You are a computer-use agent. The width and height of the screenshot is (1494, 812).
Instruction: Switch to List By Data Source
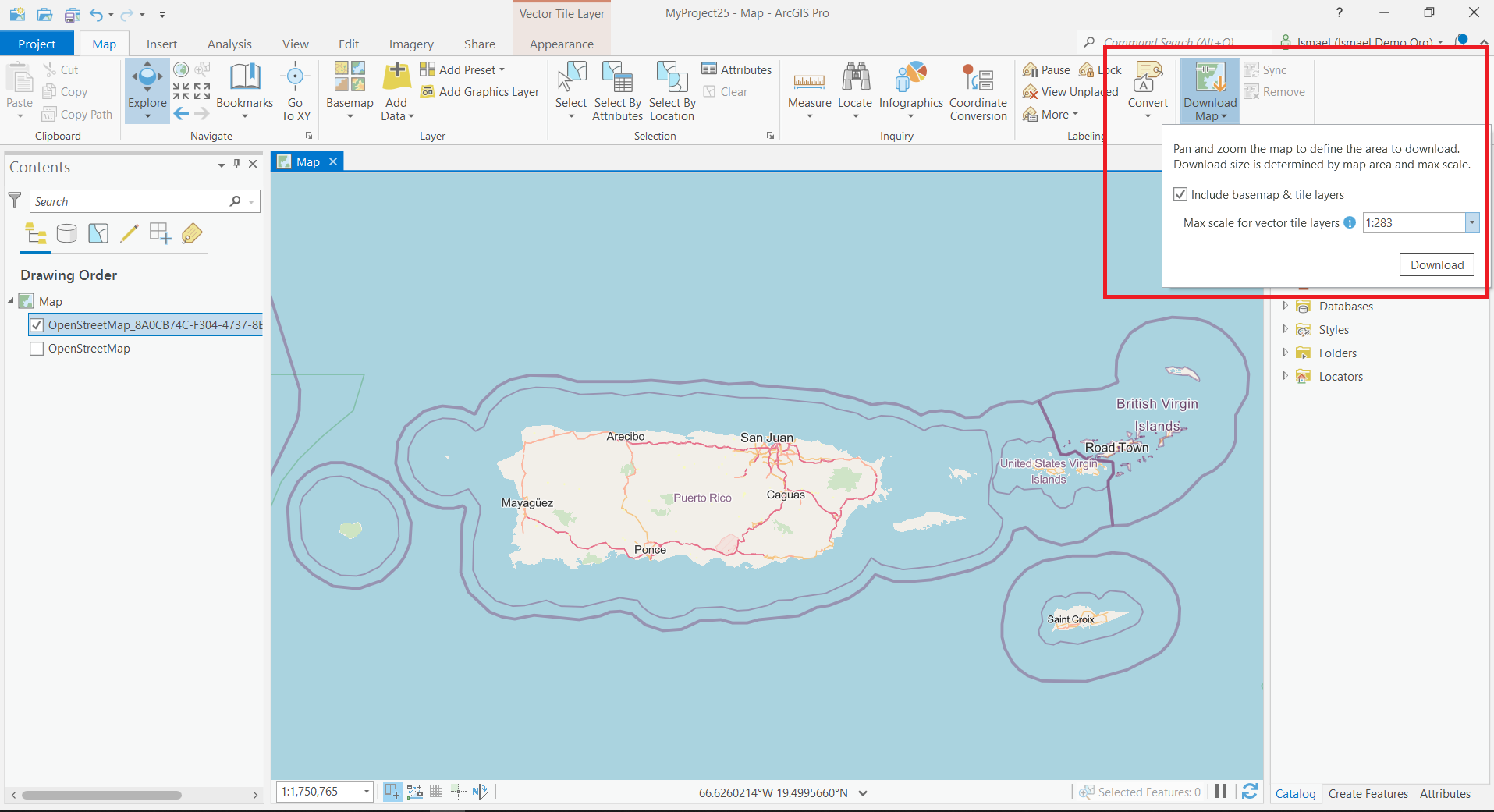click(x=67, y=234)
